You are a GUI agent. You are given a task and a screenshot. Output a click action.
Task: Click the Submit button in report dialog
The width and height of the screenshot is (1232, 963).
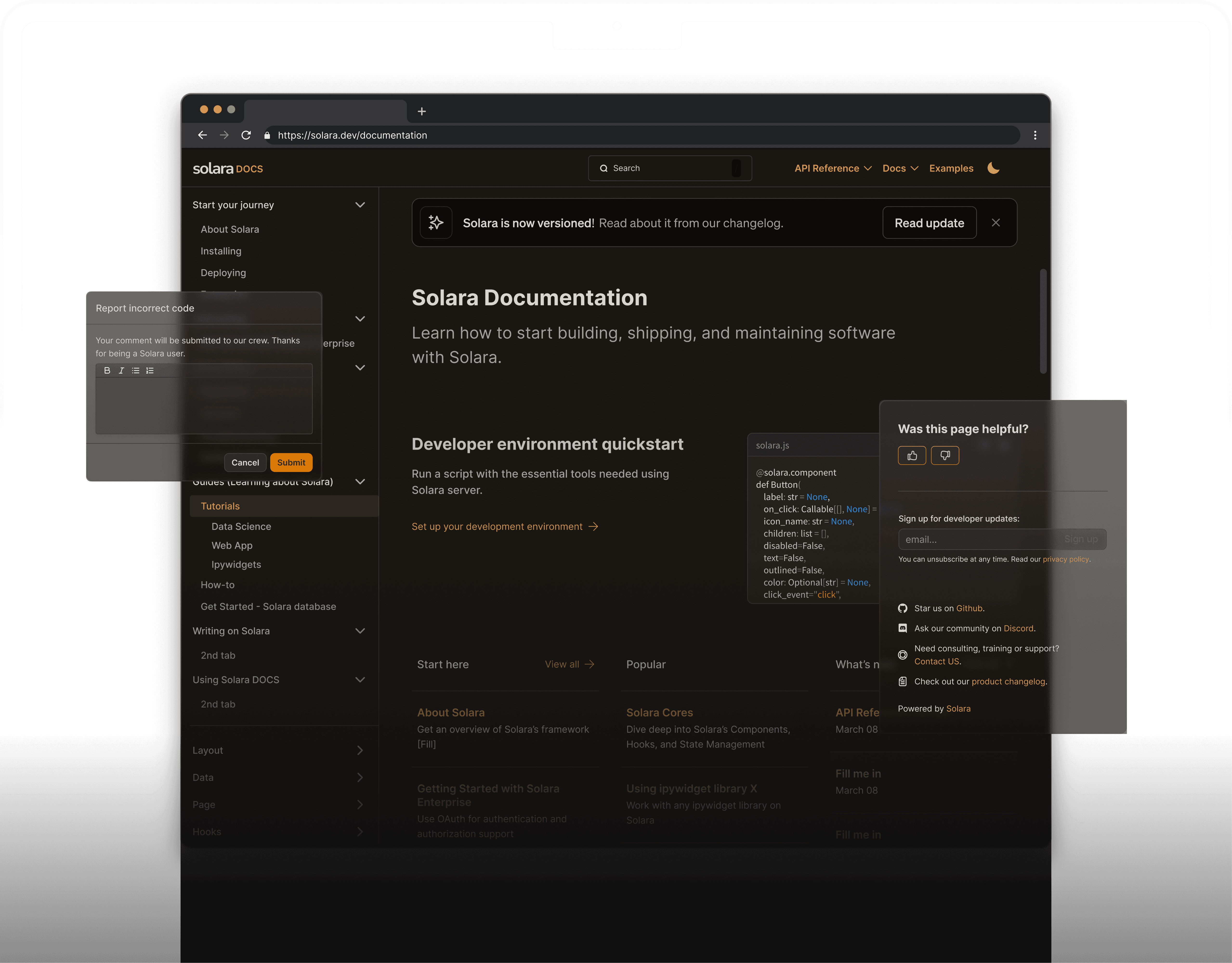tap(291, 463)
